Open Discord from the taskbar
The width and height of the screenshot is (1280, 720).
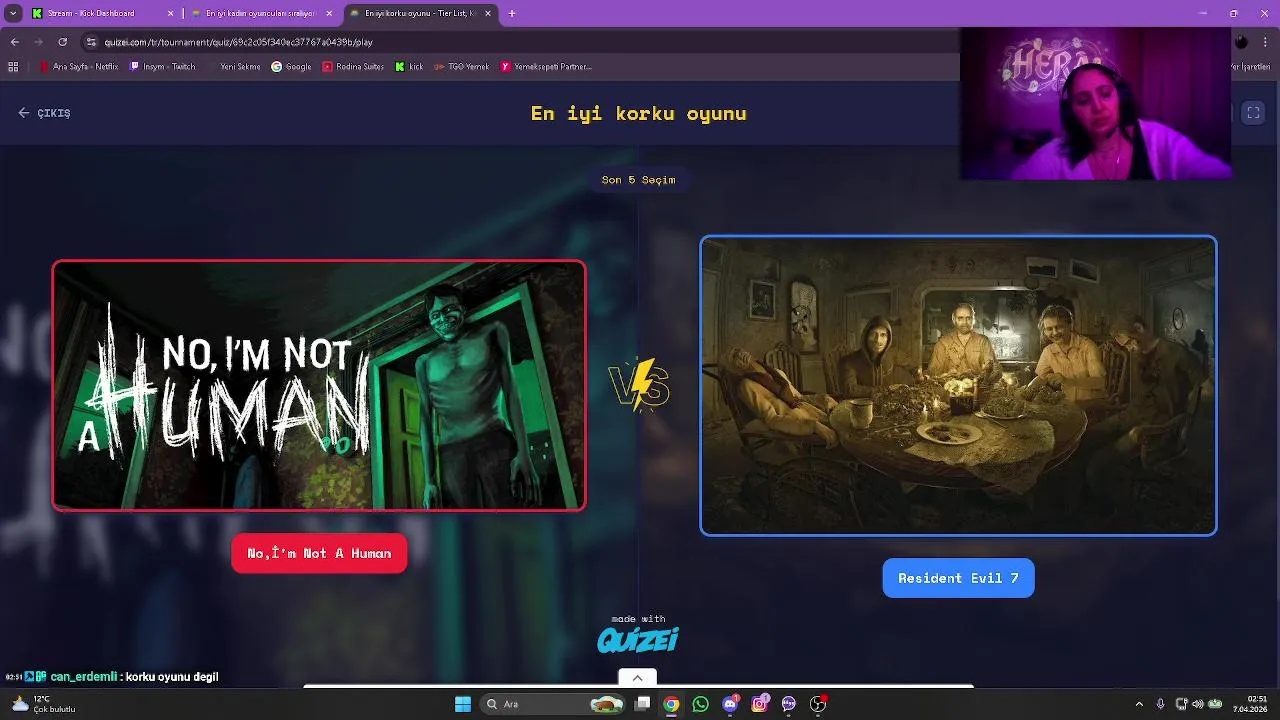pos(730,704)
